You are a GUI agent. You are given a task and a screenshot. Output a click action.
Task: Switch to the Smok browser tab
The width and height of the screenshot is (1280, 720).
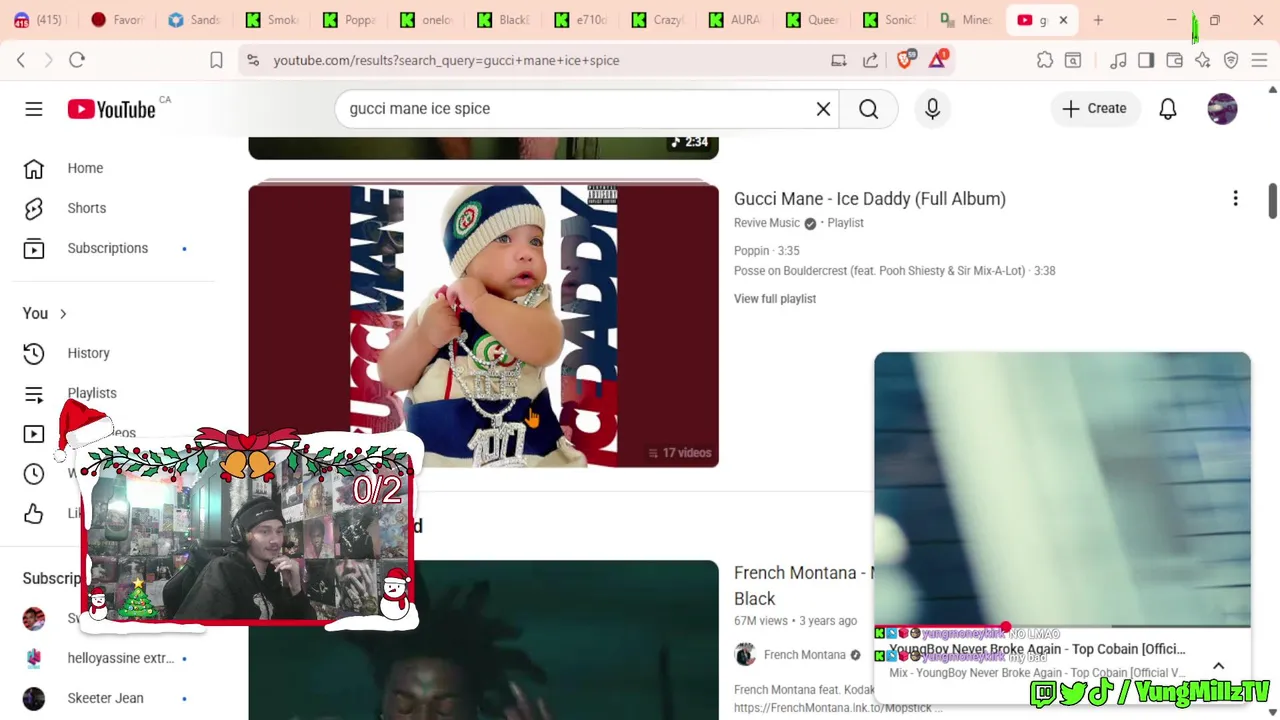tap(273, 20)
